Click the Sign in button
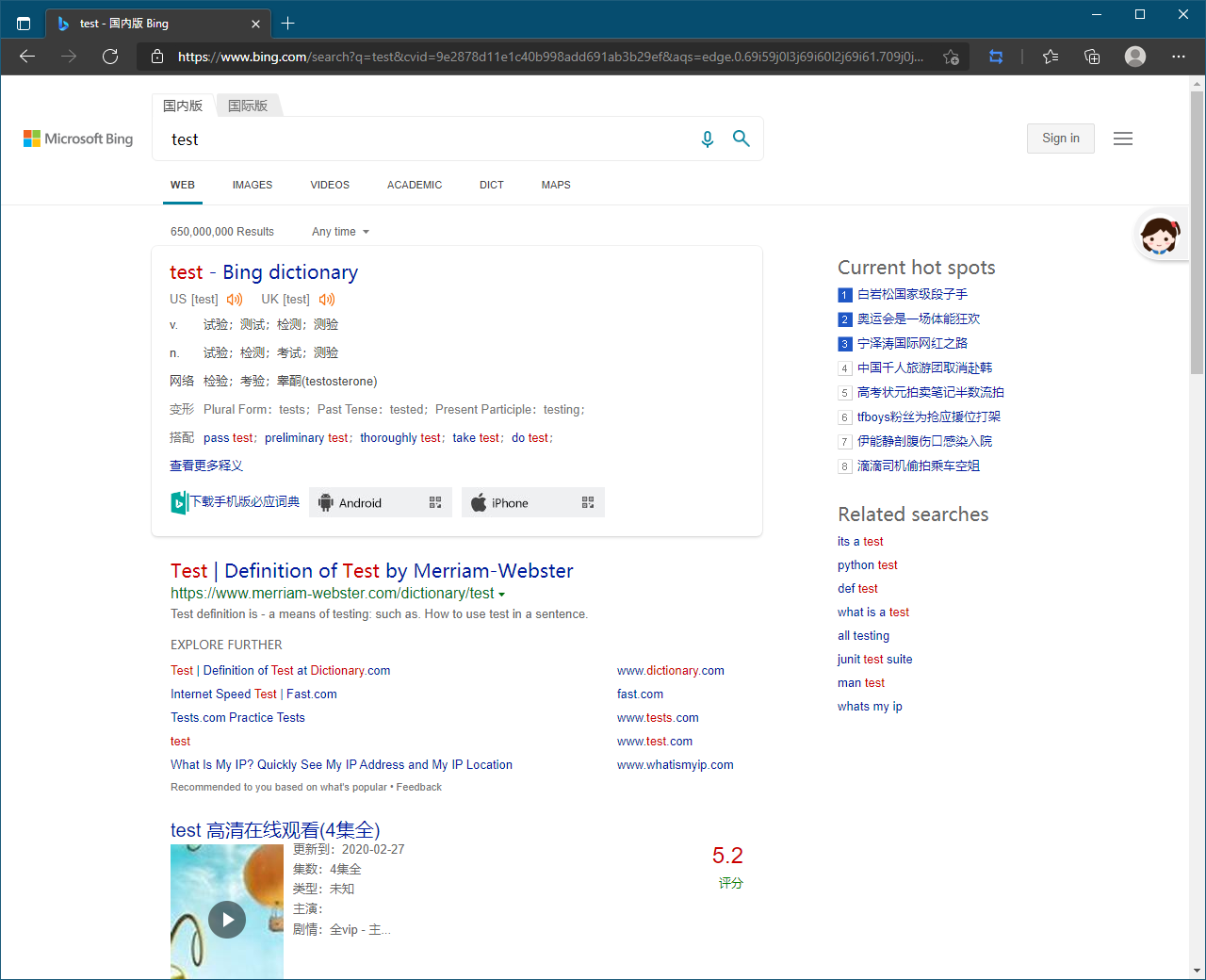The width and height of the screenshot is (1206, 980). [1060, 138]
